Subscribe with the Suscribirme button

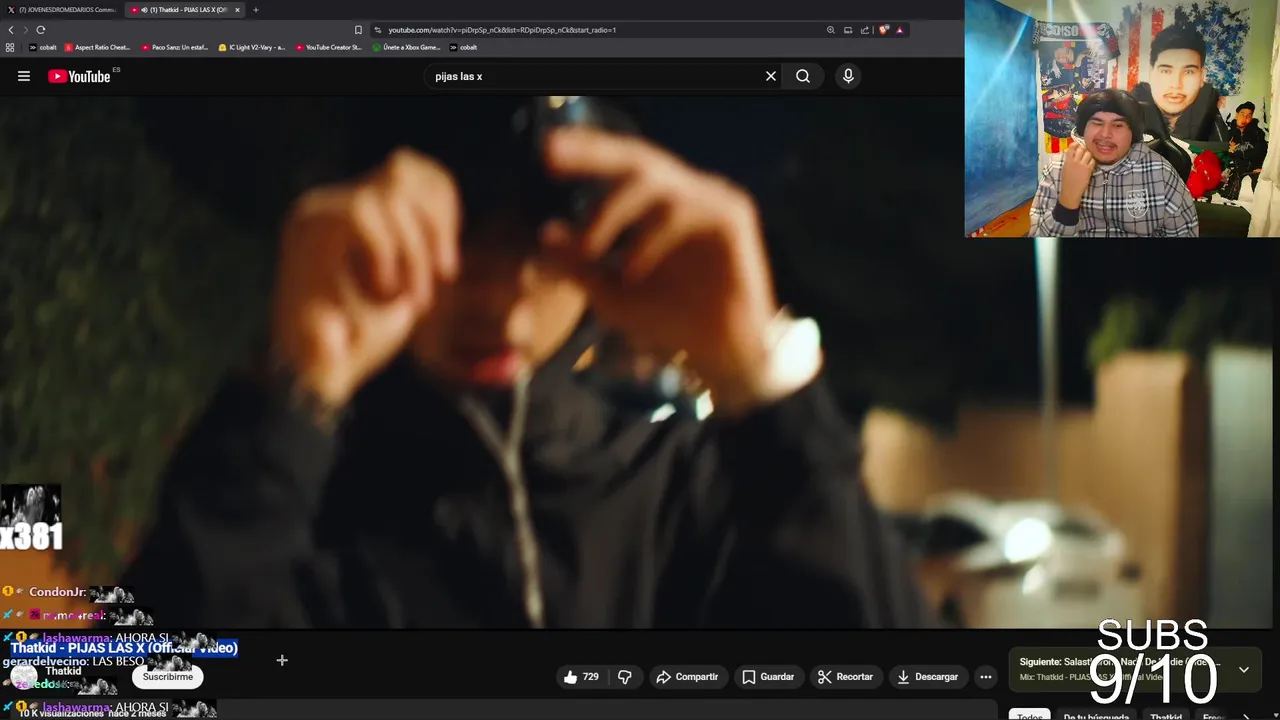coord(167,677)
